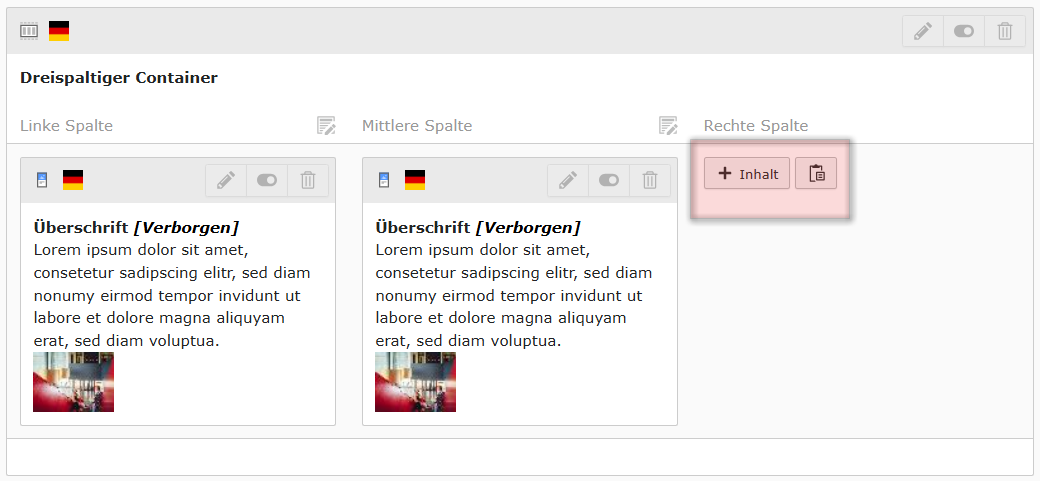Delete the Dreispaltiger Container using the trash icon
The height and width of the screenshot is (481, 1040).
[x=1005, y=31]
